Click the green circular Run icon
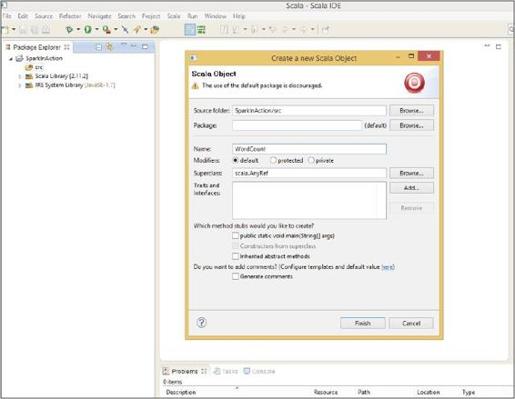 coord(88,30)
